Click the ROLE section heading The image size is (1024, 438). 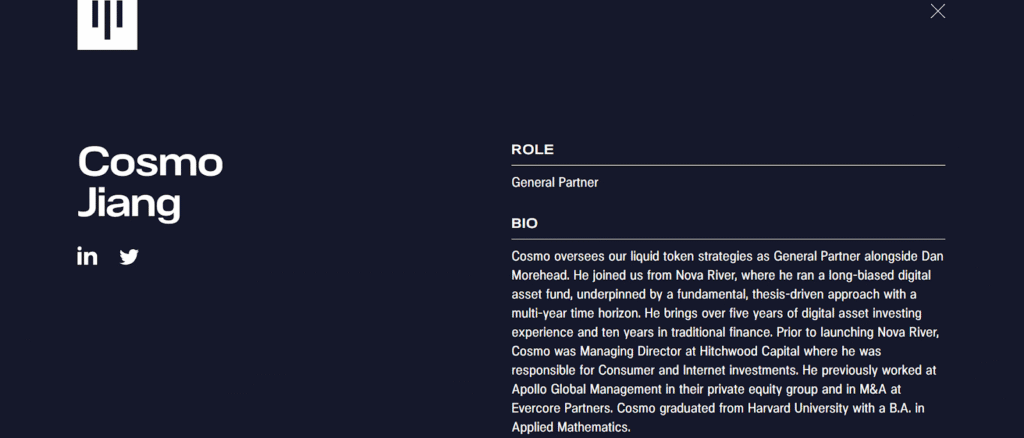[532, 149]
